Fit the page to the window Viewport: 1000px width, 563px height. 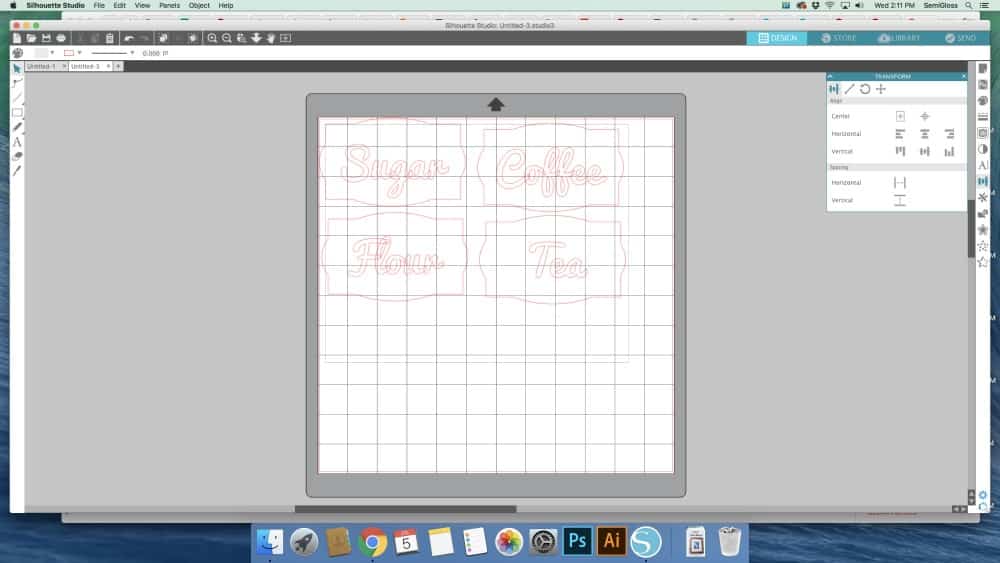(286, 38)
